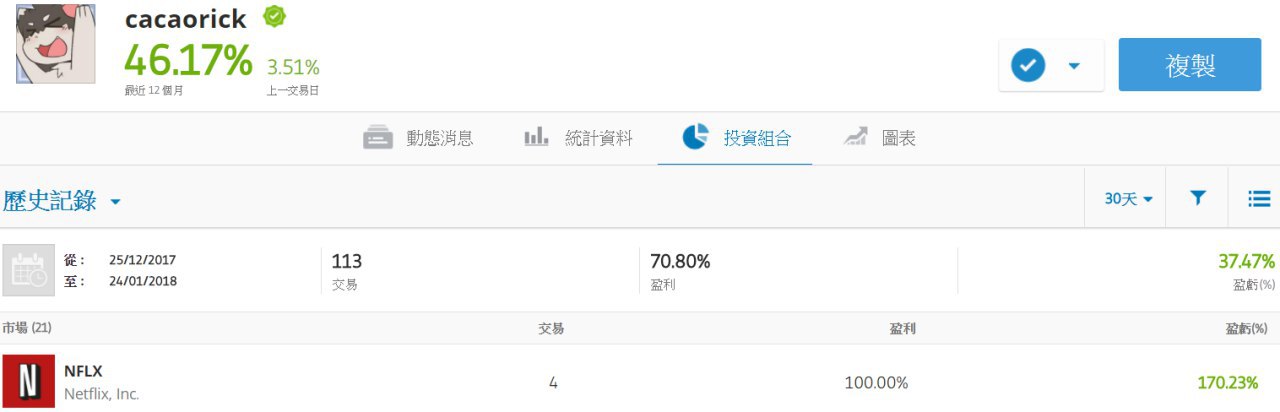The width and height of the screenshot is (1280, 412).
Task: Click the news feed icon
Action: (x=378, y=138)
